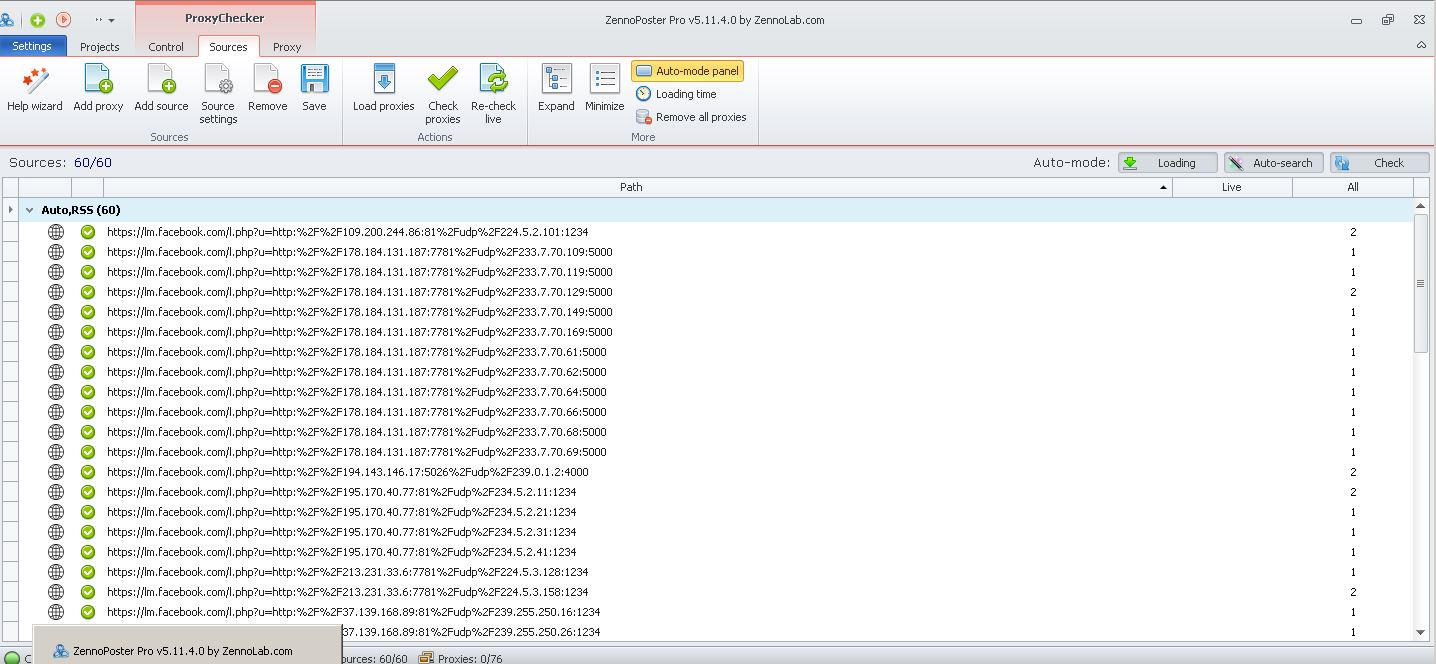Viewport: 1436px width, 664px height.
Task: Select the row ending 224.5.3.158:1234
Action: tap(715, 592)
